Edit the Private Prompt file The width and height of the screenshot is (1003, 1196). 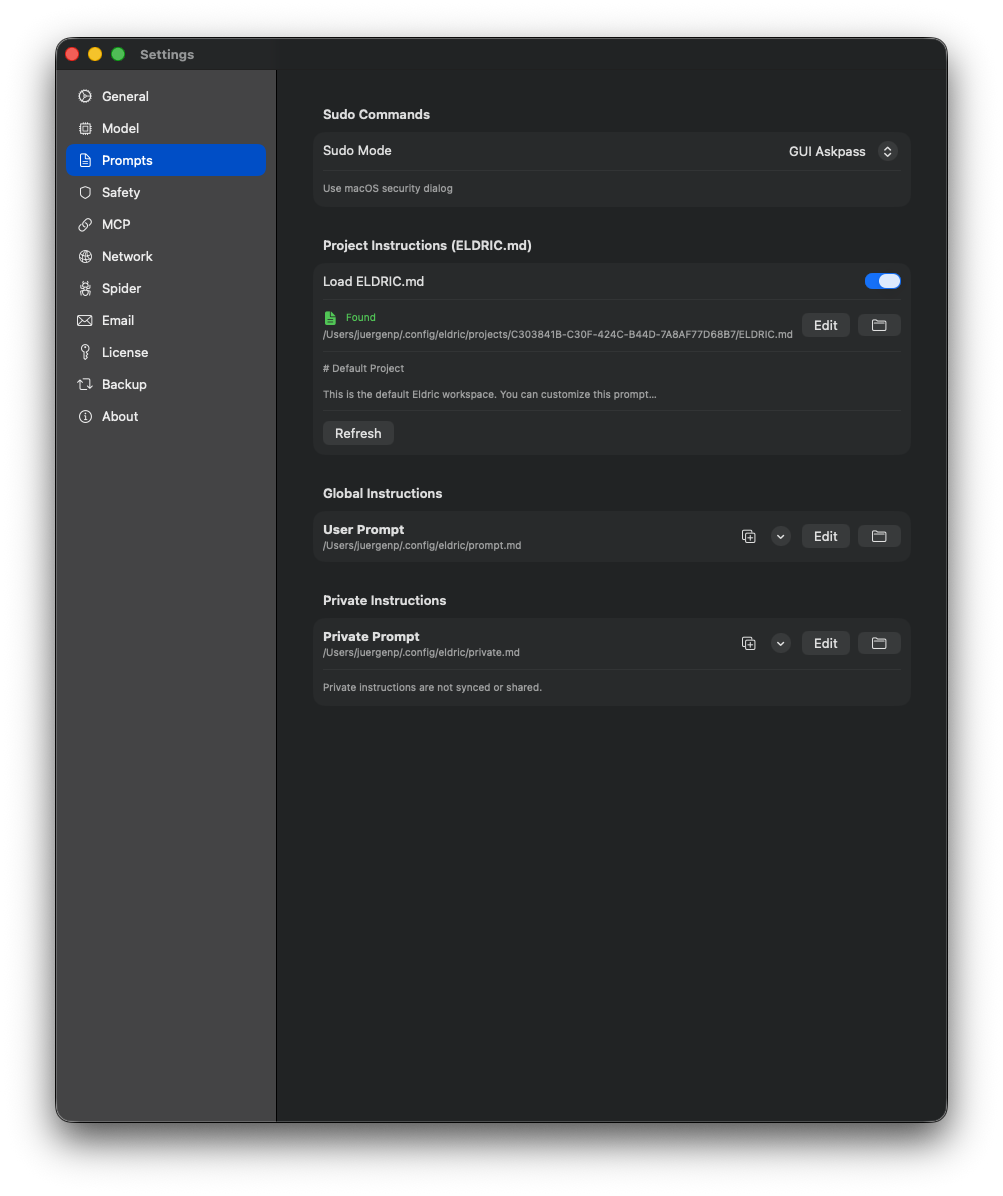point(825,643)
